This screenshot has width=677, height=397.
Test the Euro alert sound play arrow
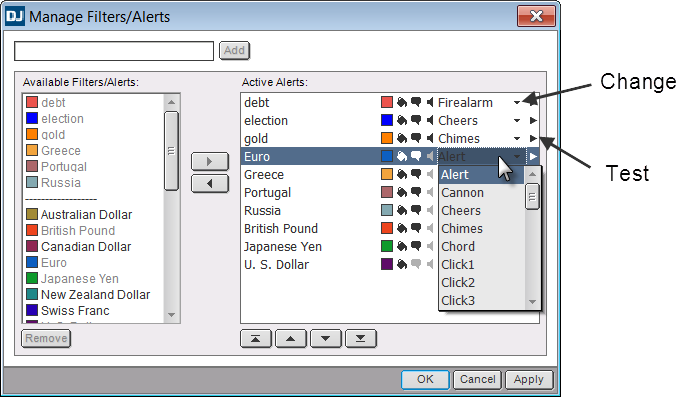pyautogui.click(x=533, y=156)
